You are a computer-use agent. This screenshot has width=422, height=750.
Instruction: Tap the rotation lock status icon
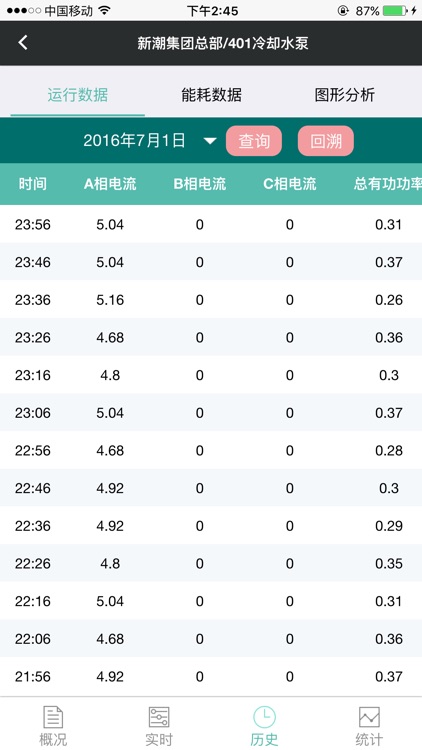pos(343,11)
